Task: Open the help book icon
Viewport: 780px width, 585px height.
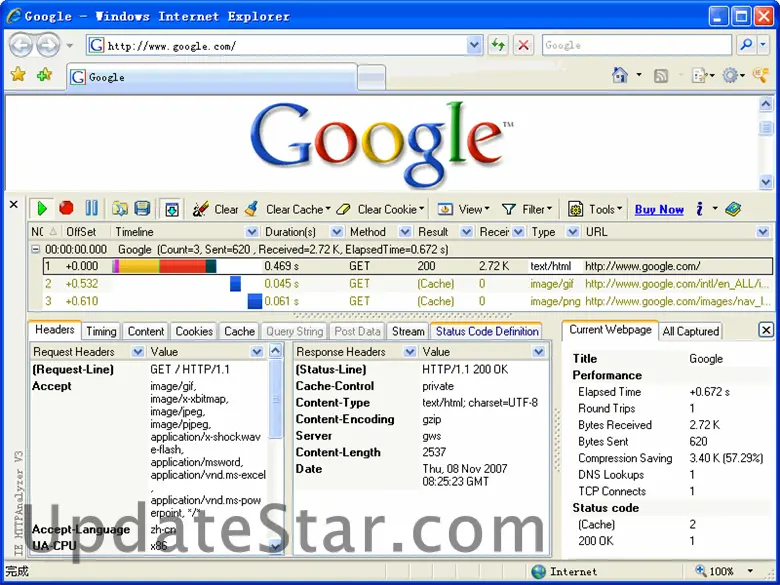Action: [733, 209]
